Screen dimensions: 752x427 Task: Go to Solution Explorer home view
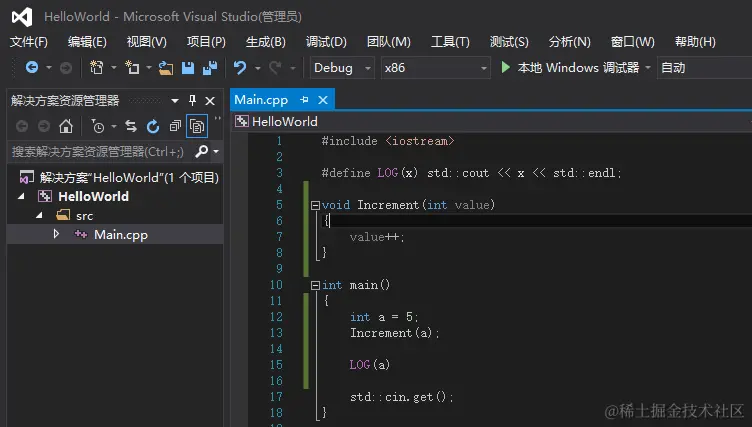66,126
